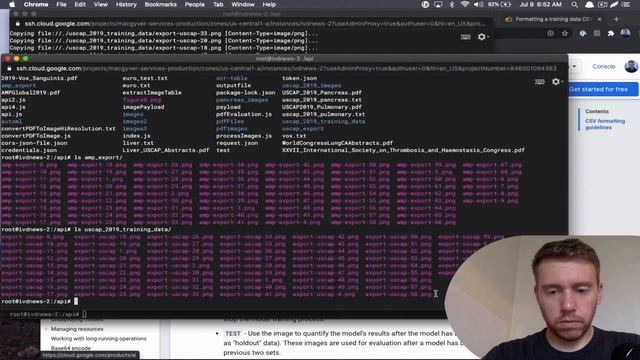The image size is (640, 360).
Task: Click the ls amp_export/ command line
Action: [98, 158]
